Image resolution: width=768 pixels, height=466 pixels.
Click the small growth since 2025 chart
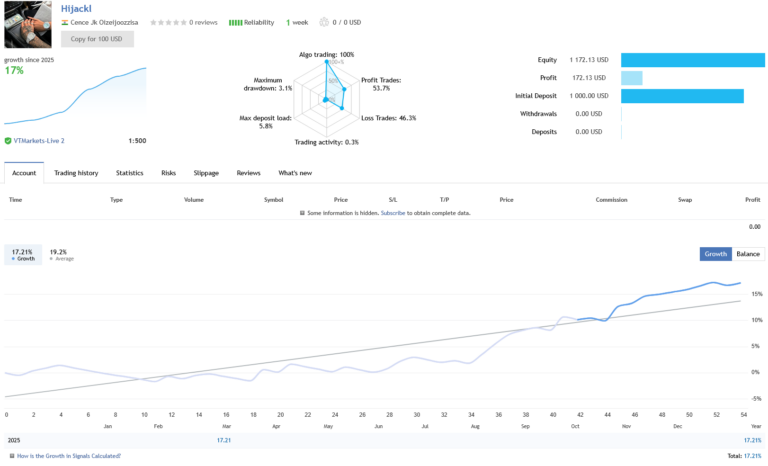[x=75, y=96]
